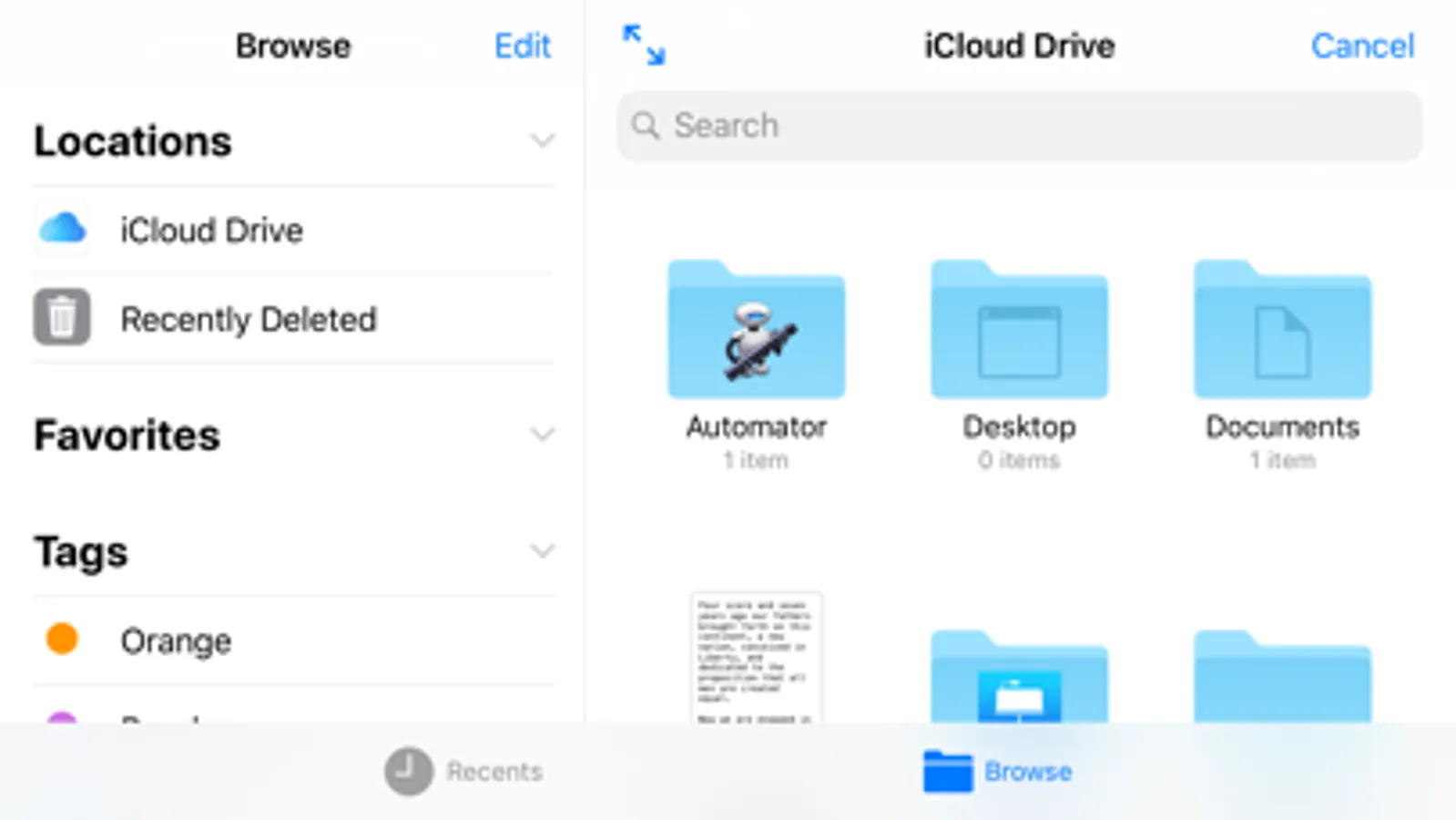
Task: Open the Automator folder
Action: [756, 329]
